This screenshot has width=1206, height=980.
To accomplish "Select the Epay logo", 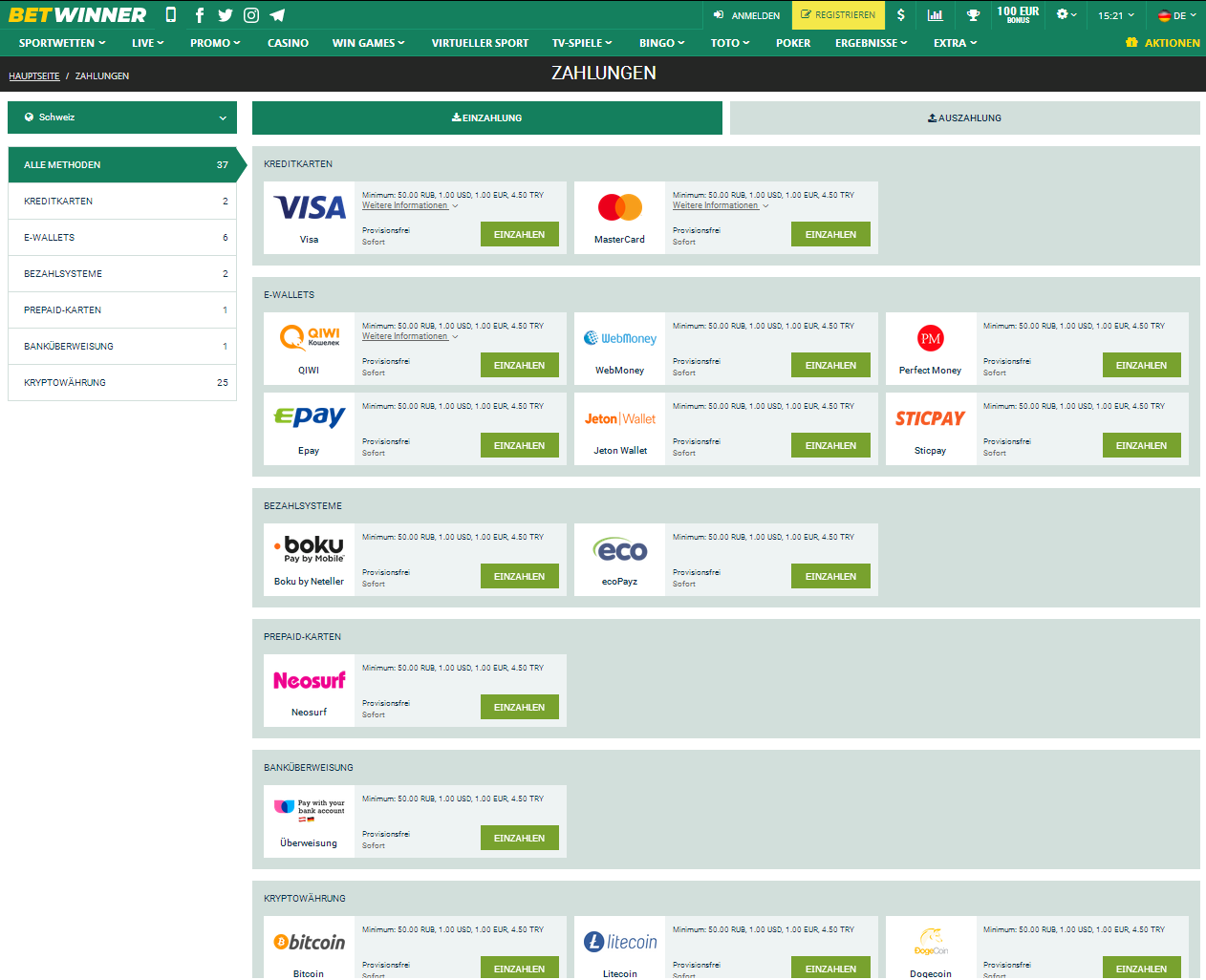I will (310, 417).
